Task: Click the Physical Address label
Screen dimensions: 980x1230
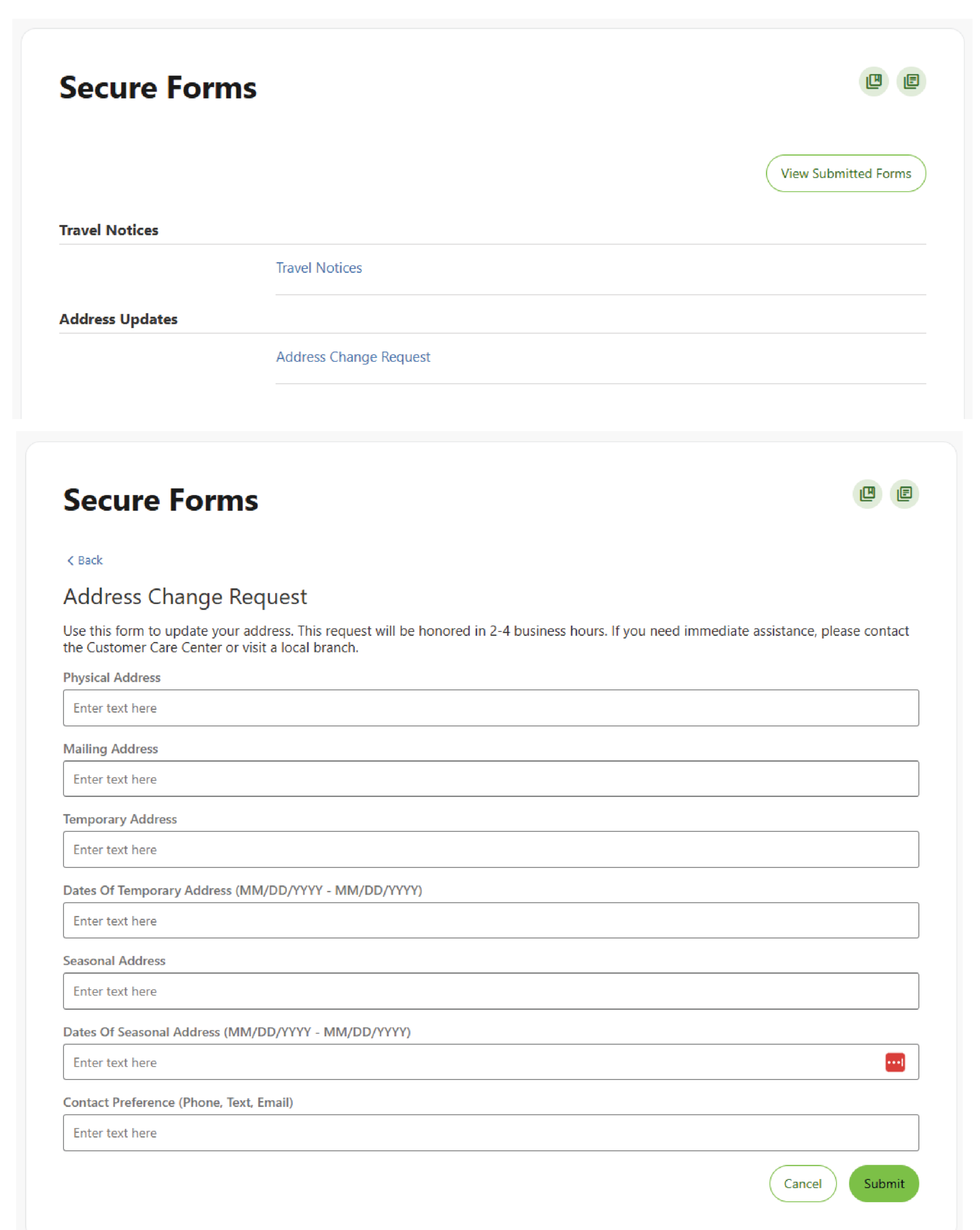Action: pos(112,677)
